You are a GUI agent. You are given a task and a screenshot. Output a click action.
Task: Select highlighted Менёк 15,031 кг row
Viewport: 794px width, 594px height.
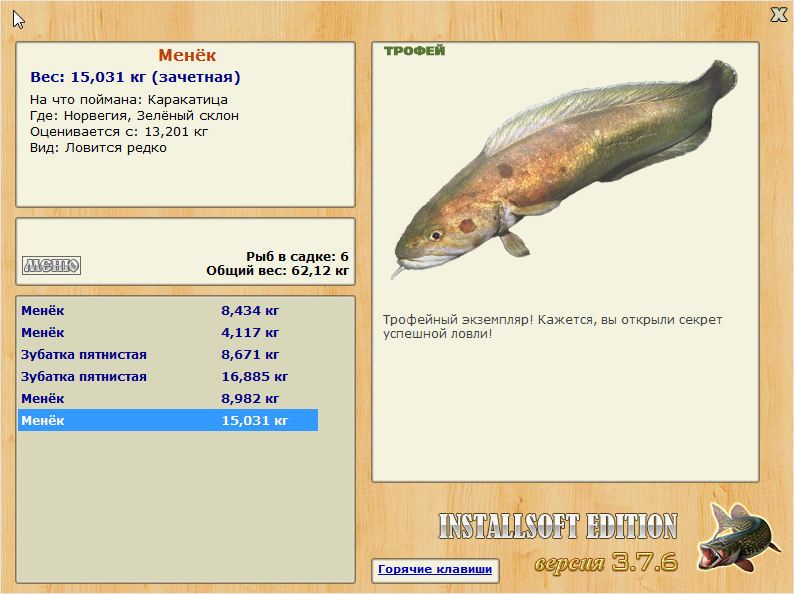click(x=168, y=420)
